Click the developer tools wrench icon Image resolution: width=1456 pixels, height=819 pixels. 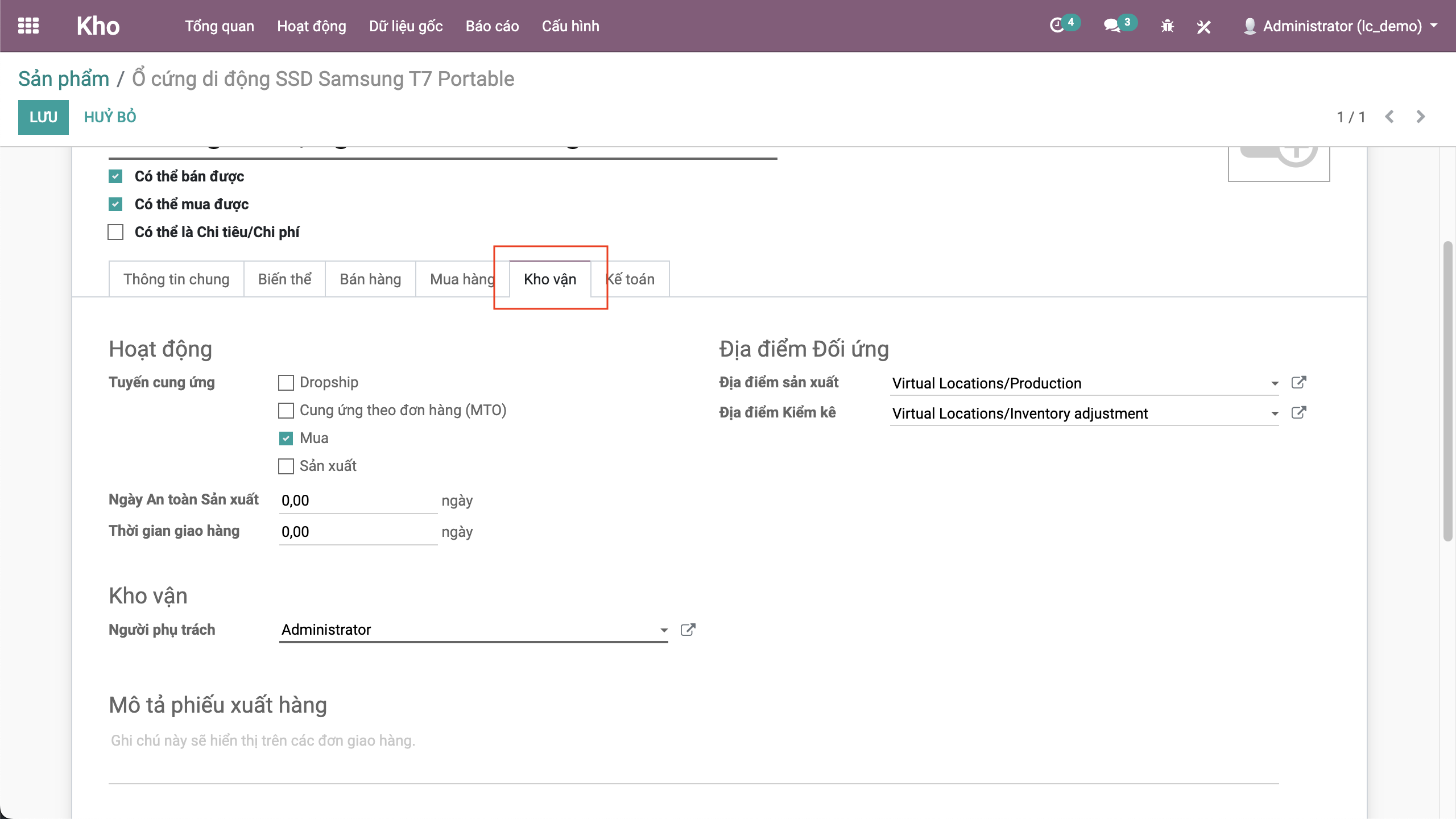[x=1203, y=26]
